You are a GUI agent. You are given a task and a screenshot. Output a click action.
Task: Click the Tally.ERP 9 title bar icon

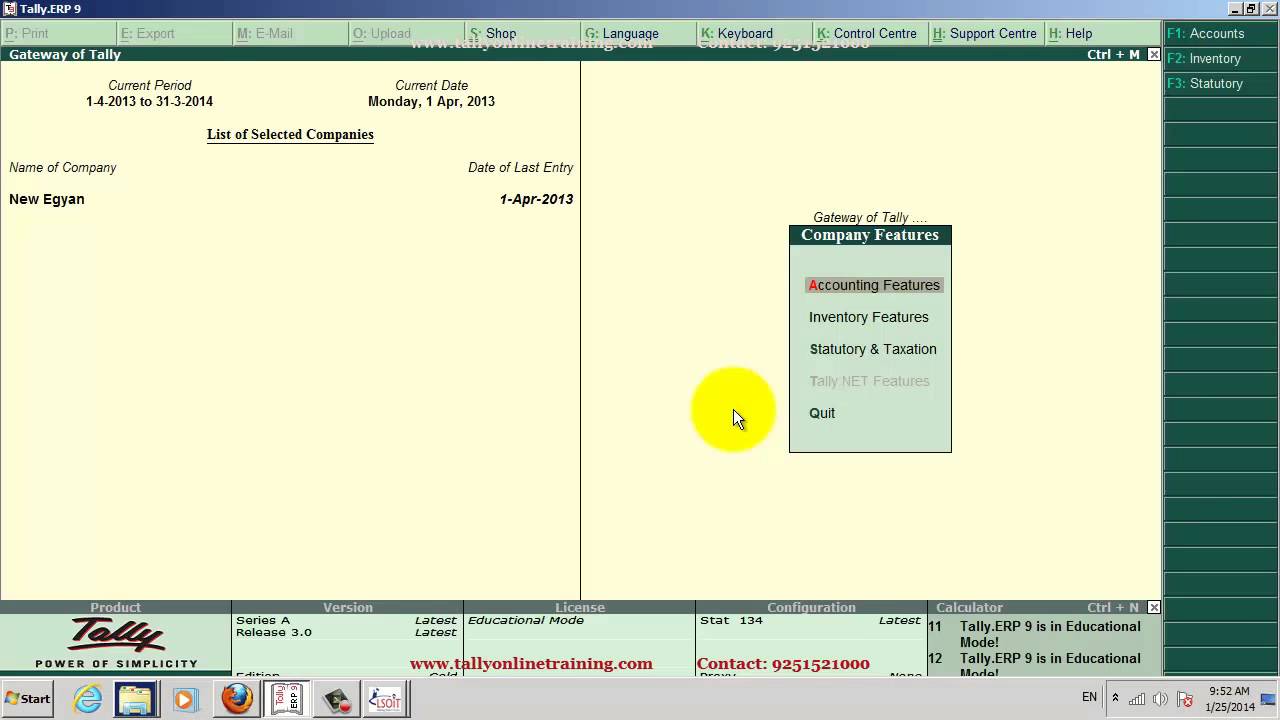[10, 9]
